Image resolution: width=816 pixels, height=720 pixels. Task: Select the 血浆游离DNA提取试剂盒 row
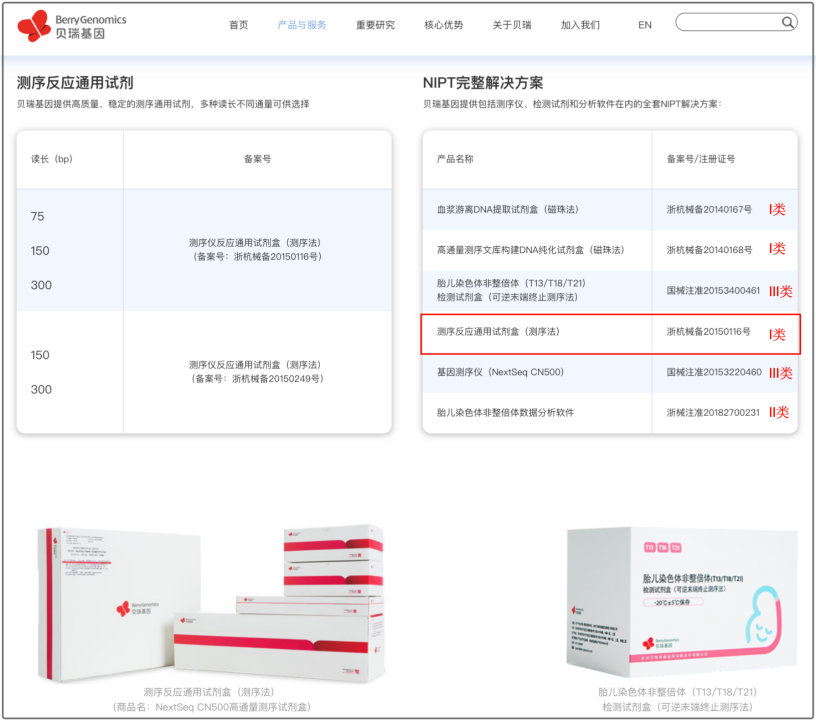508,209
